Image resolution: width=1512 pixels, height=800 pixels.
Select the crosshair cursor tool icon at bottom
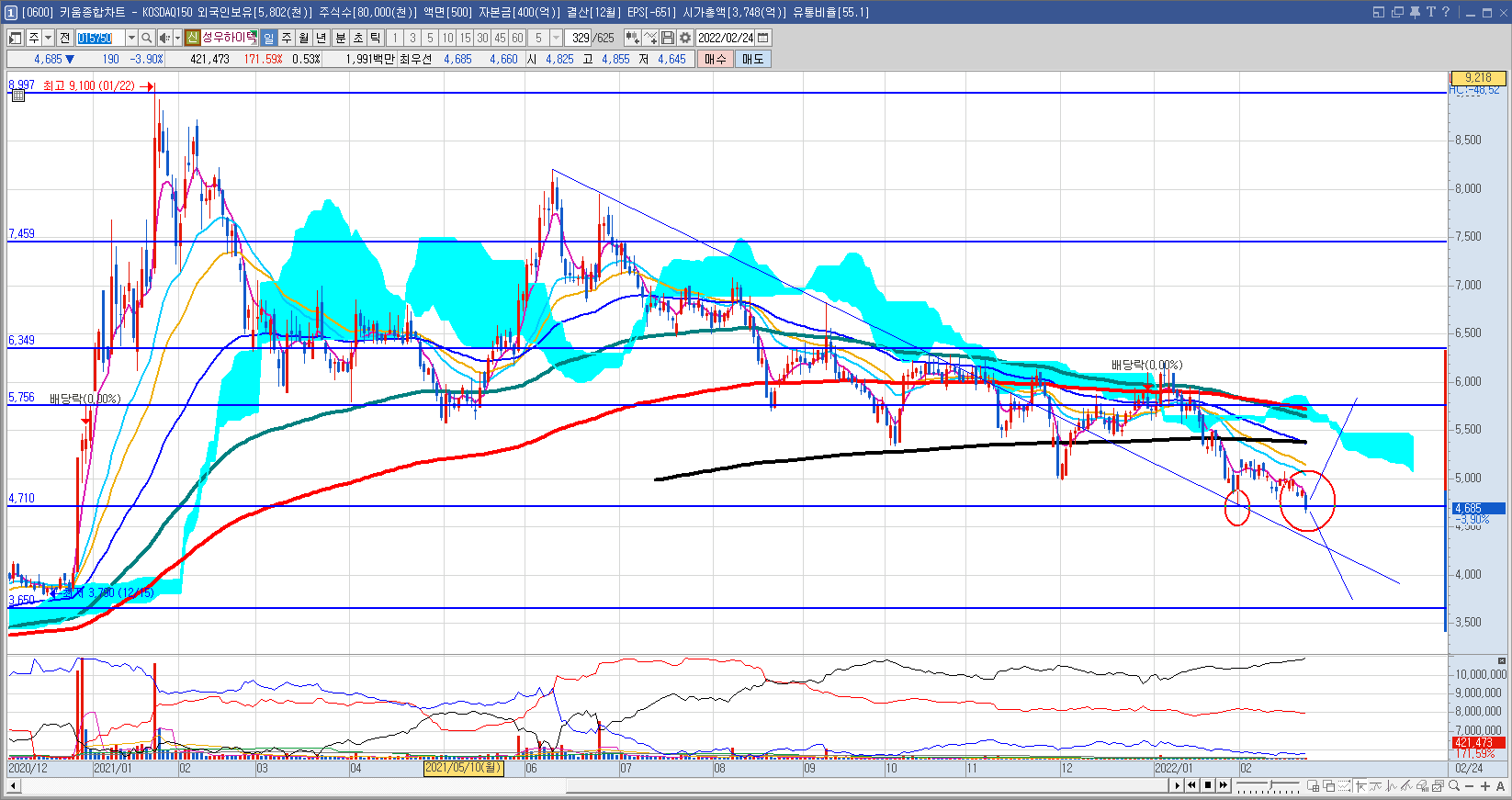pos(1360,785)
